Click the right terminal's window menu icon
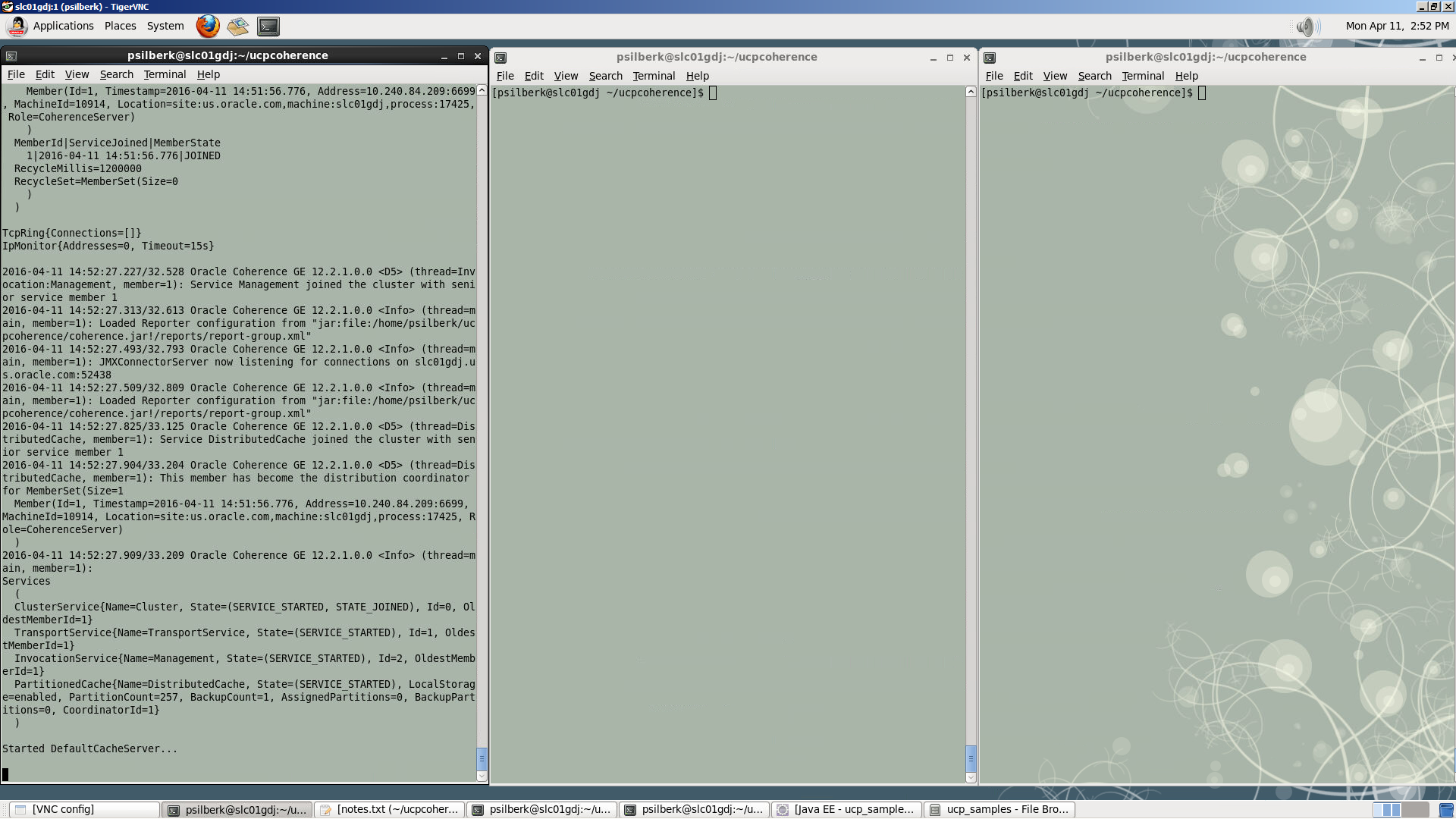The height and width of the screenshot is (819, 1456). tap(990, 58)
